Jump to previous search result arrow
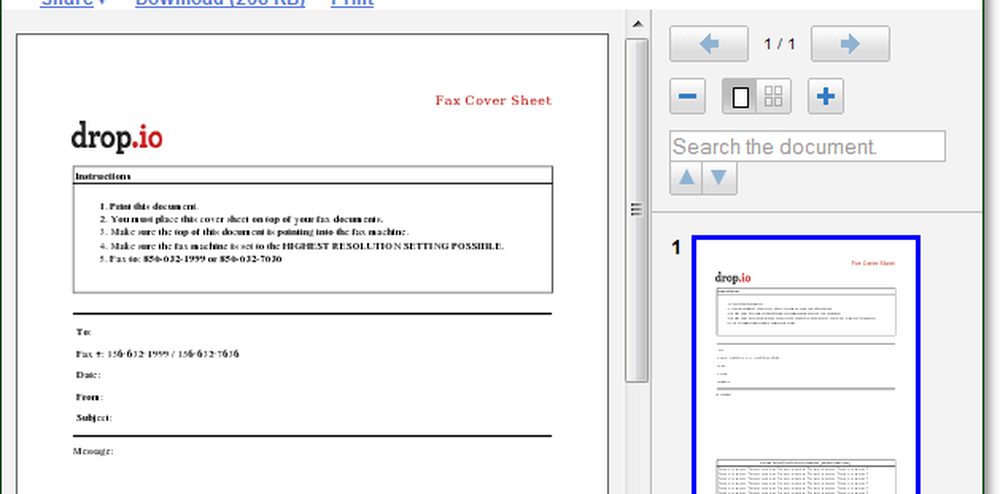The height and width of the screenshot is (494, 1000). coord(686,178)
